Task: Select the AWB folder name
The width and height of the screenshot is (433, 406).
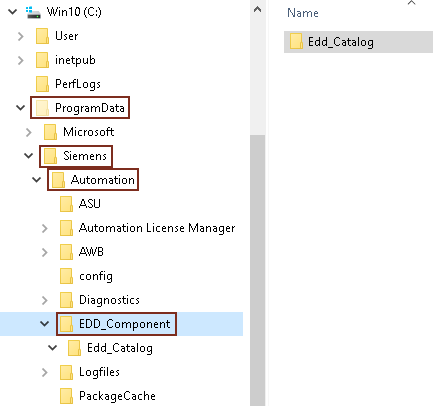Action: 91,252
